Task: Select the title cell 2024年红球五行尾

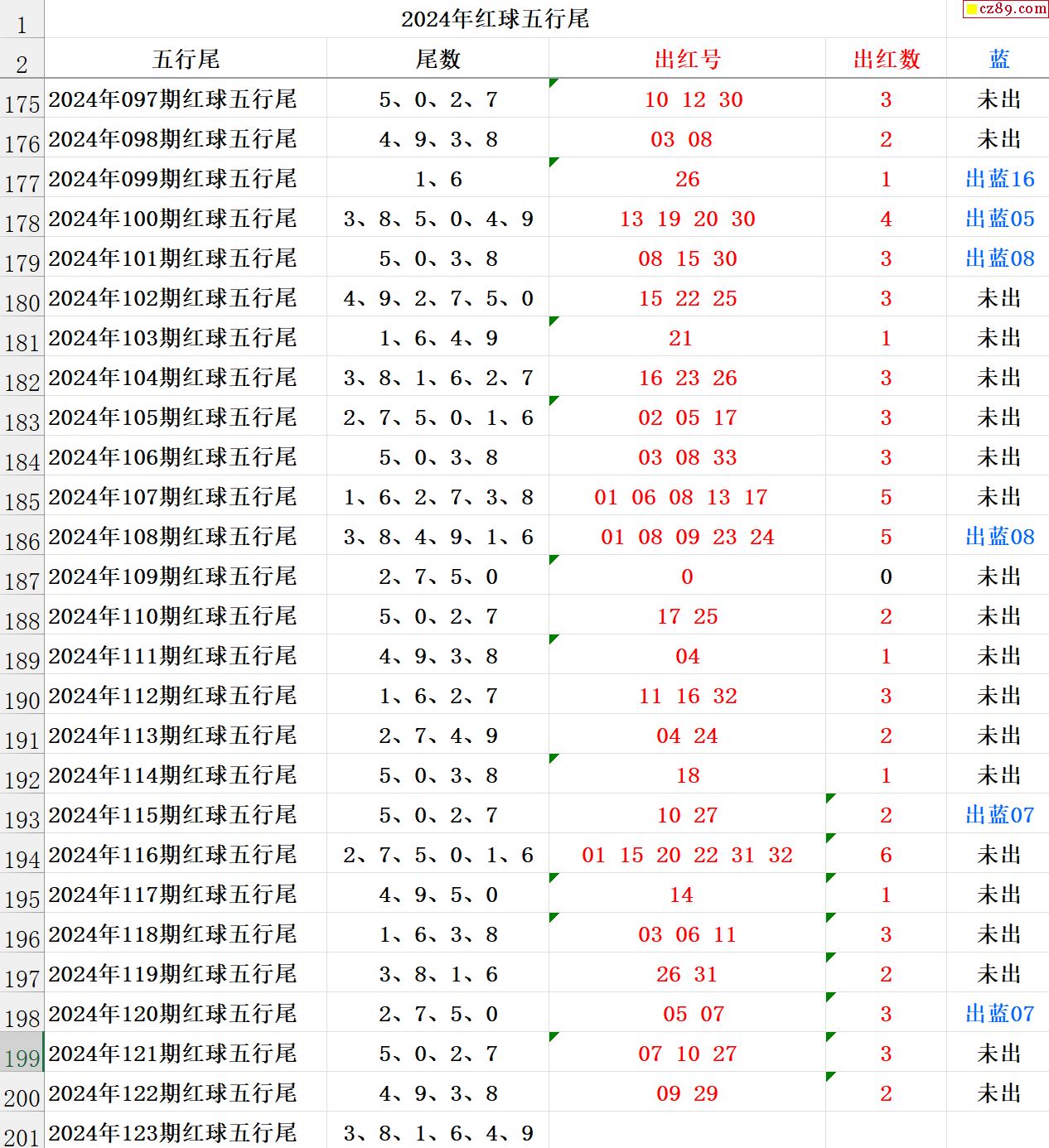Action: point(495,19)
